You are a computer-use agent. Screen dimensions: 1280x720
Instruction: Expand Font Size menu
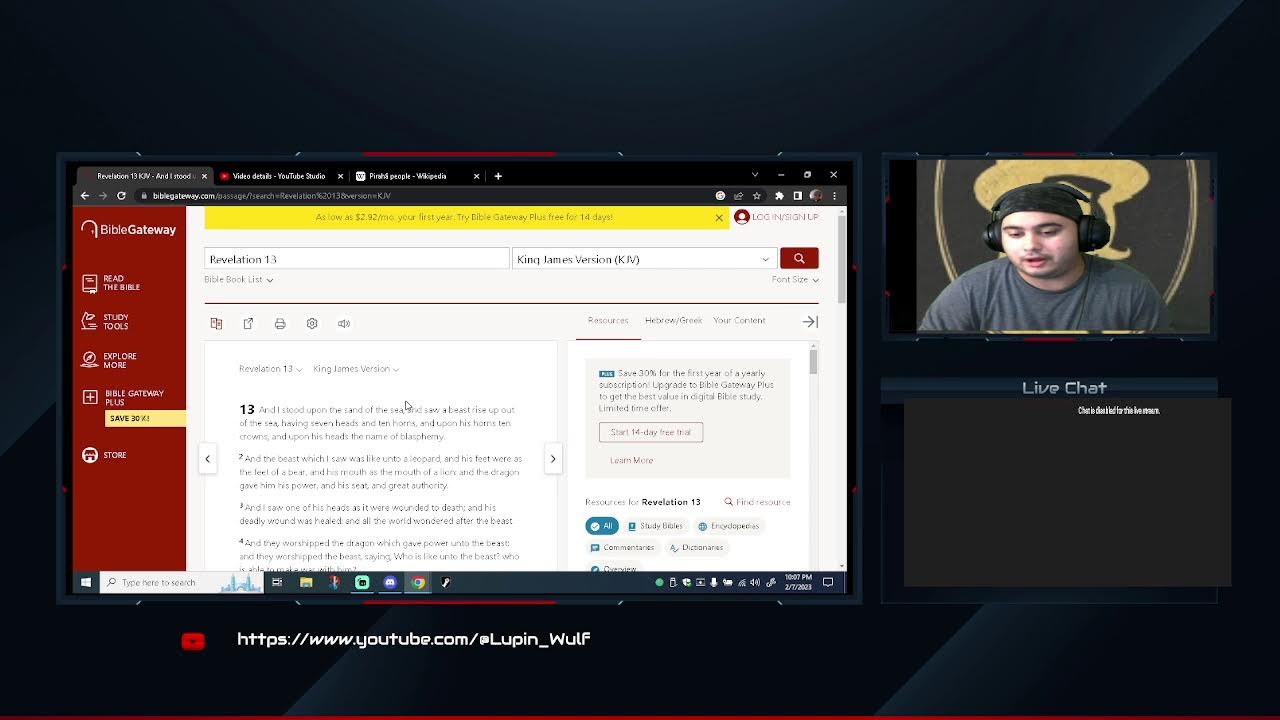pyautogui.click(x=795, y=280)
